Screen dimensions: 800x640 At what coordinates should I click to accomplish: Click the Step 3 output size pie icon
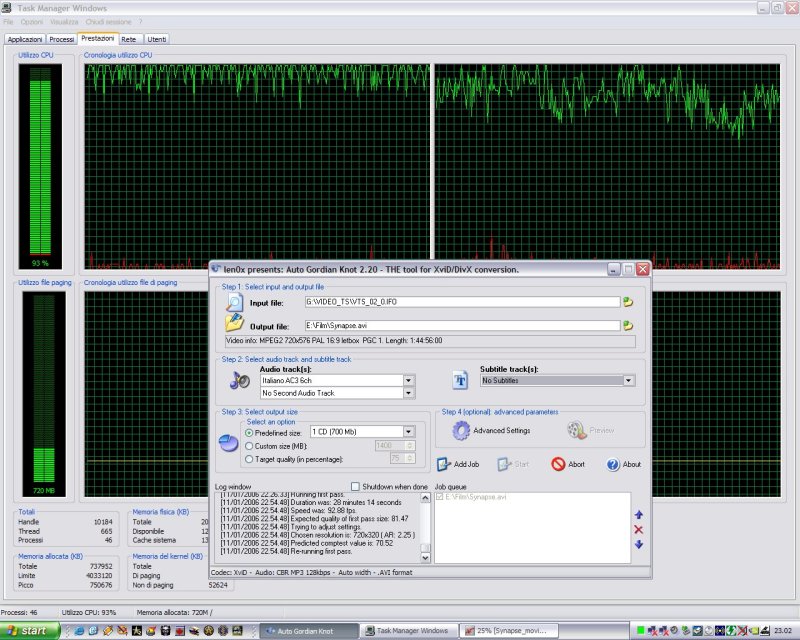[228, 442]
